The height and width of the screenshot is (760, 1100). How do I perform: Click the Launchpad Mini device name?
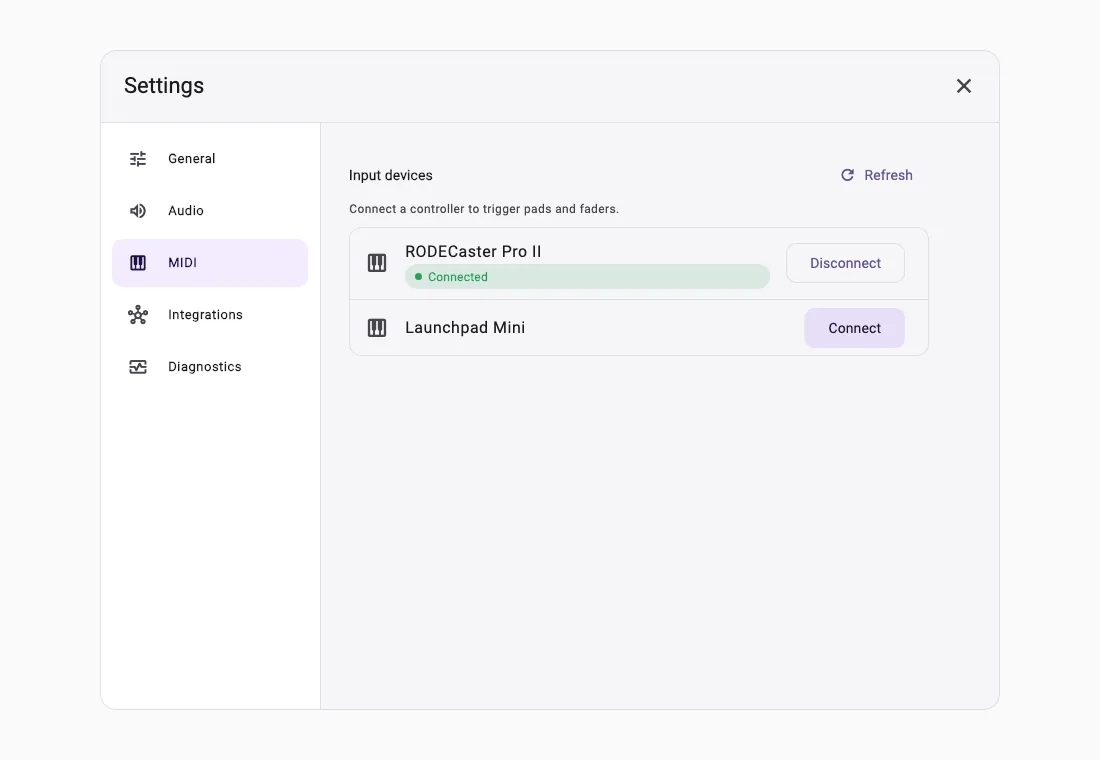coord(465,328)
